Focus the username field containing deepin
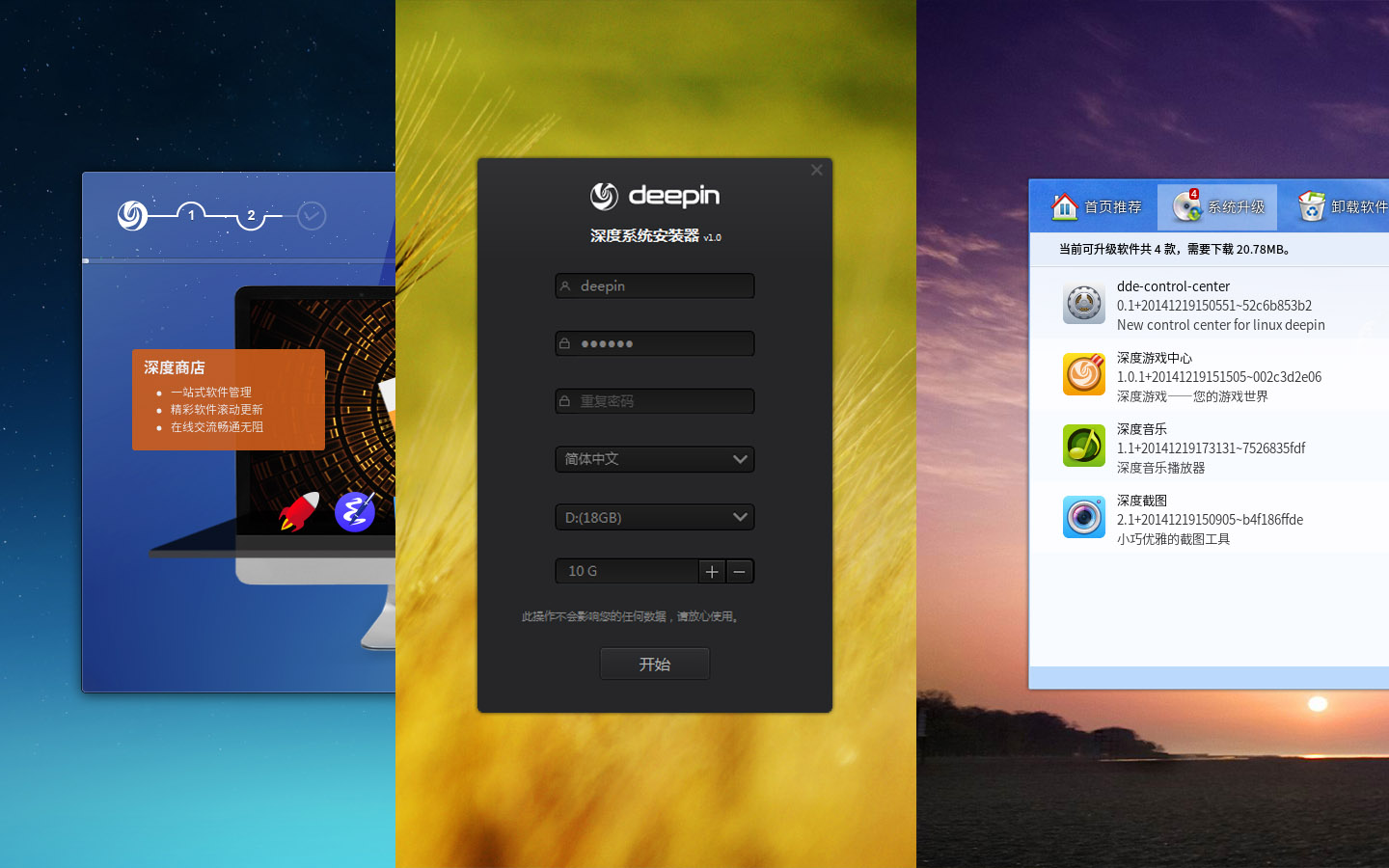The image size is (1389, 868). point(655,285)
